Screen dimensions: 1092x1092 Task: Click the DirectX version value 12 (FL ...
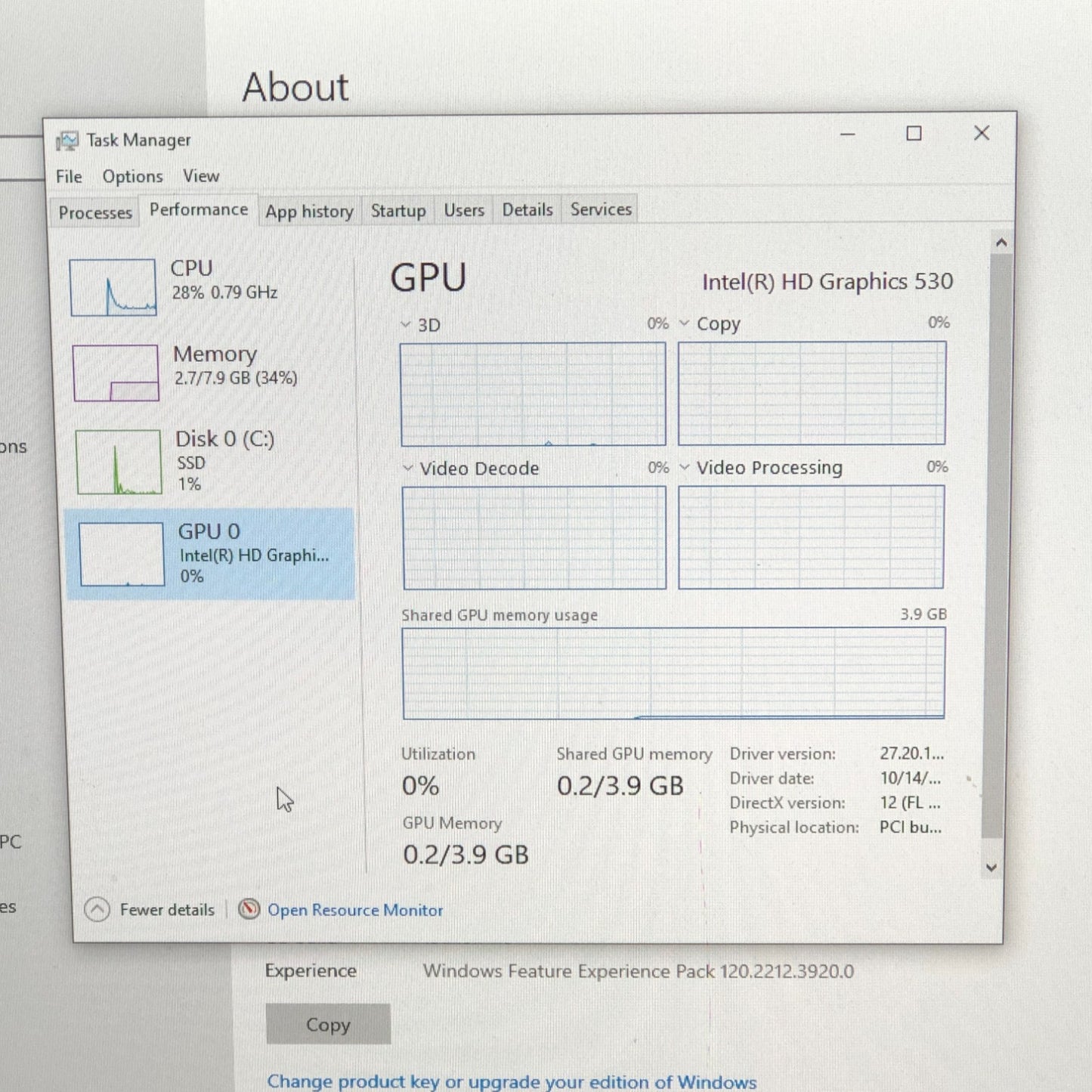tap(910, 803)
